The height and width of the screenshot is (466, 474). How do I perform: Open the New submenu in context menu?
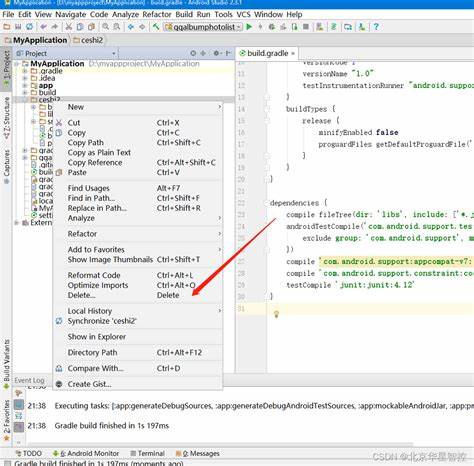(138, 107)
